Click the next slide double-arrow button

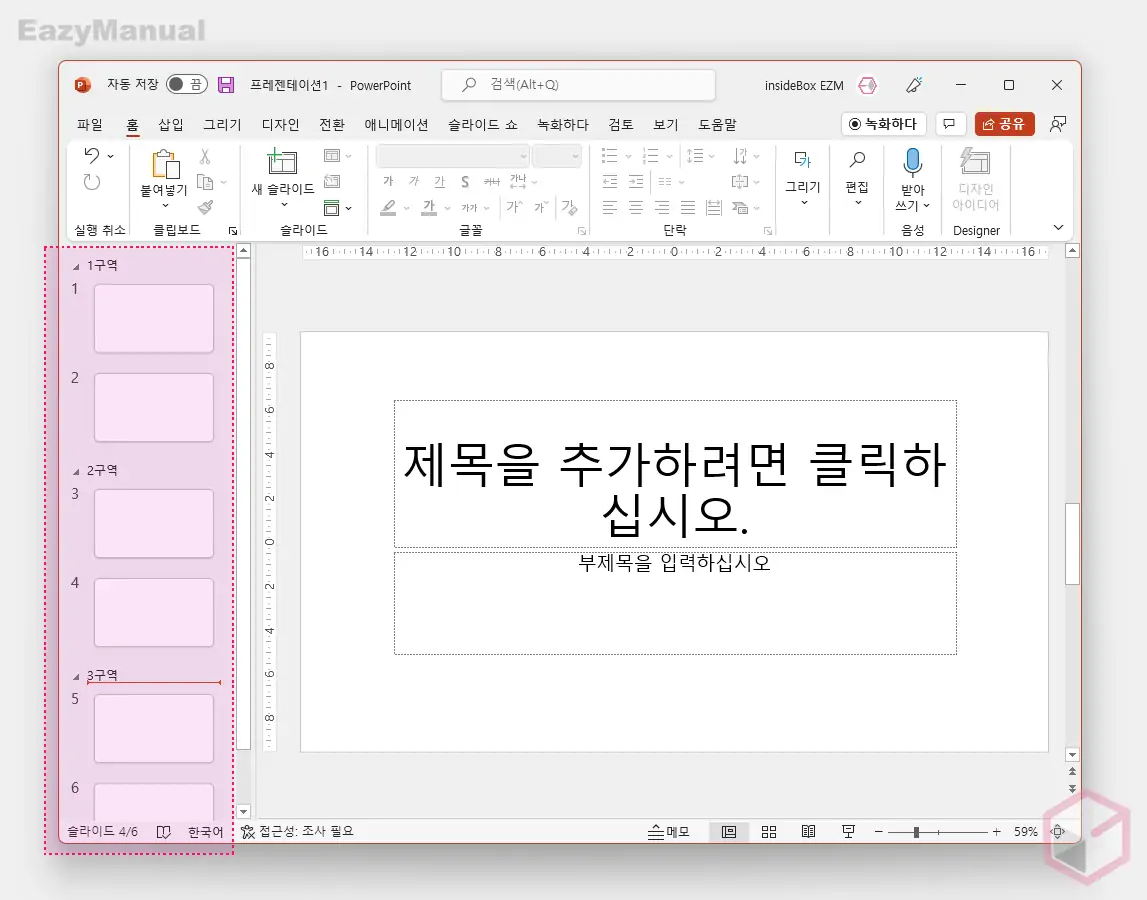(1072, 789)
